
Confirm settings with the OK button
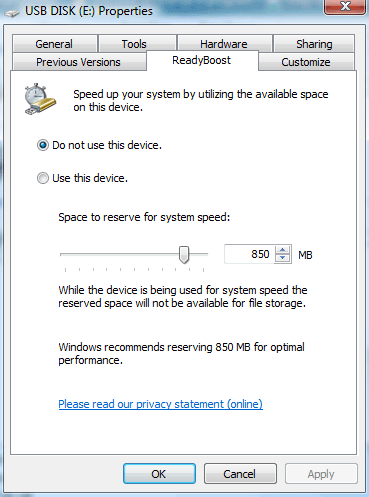pos(159,474)
